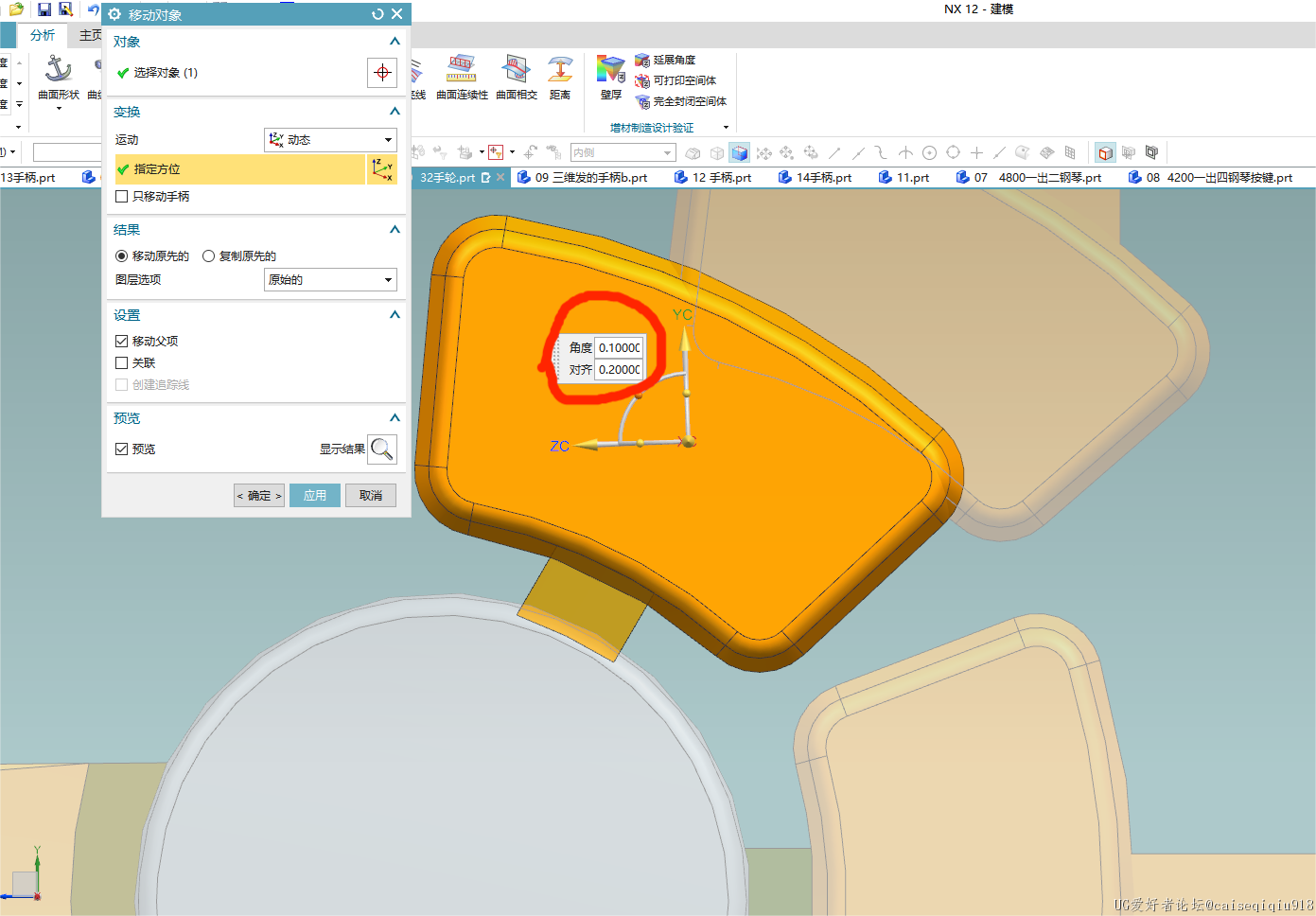
Task: Select the 移动原先的 radio option
Action: [x=121, y=256]
